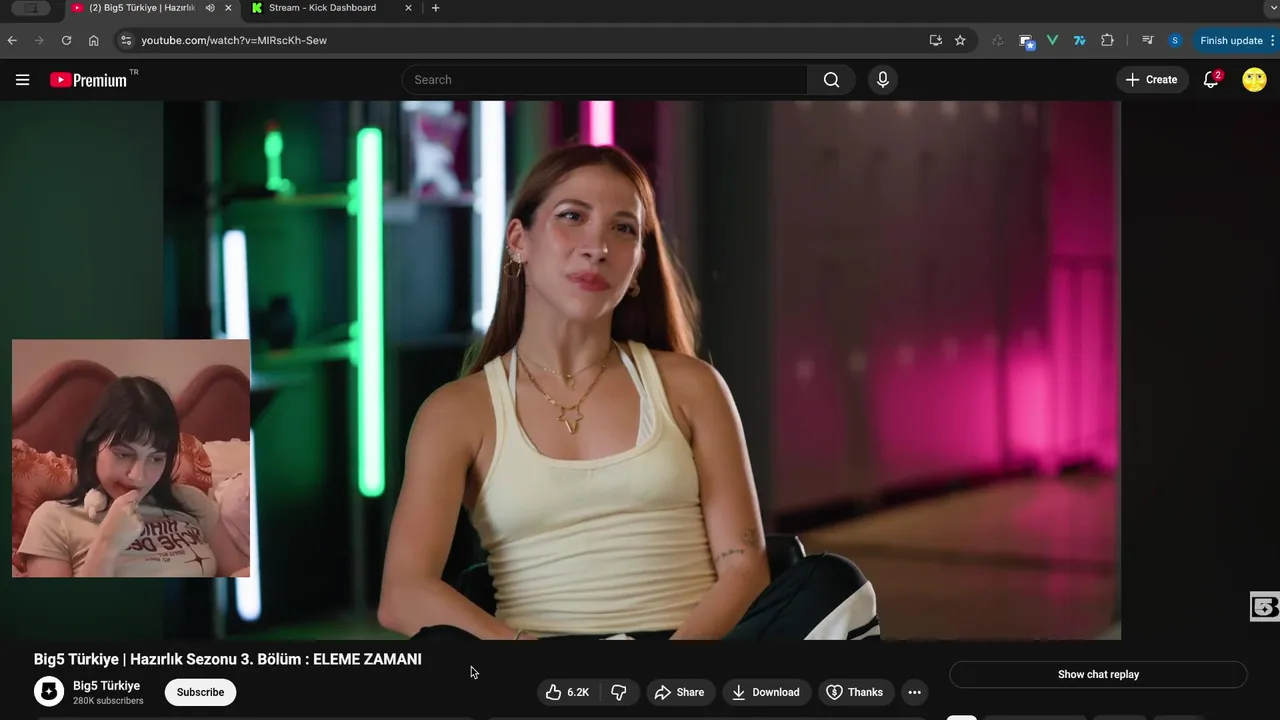Focus the YouTube search field
The image size is (1280, 720).
pyautogui.click(x=604, y=80)
